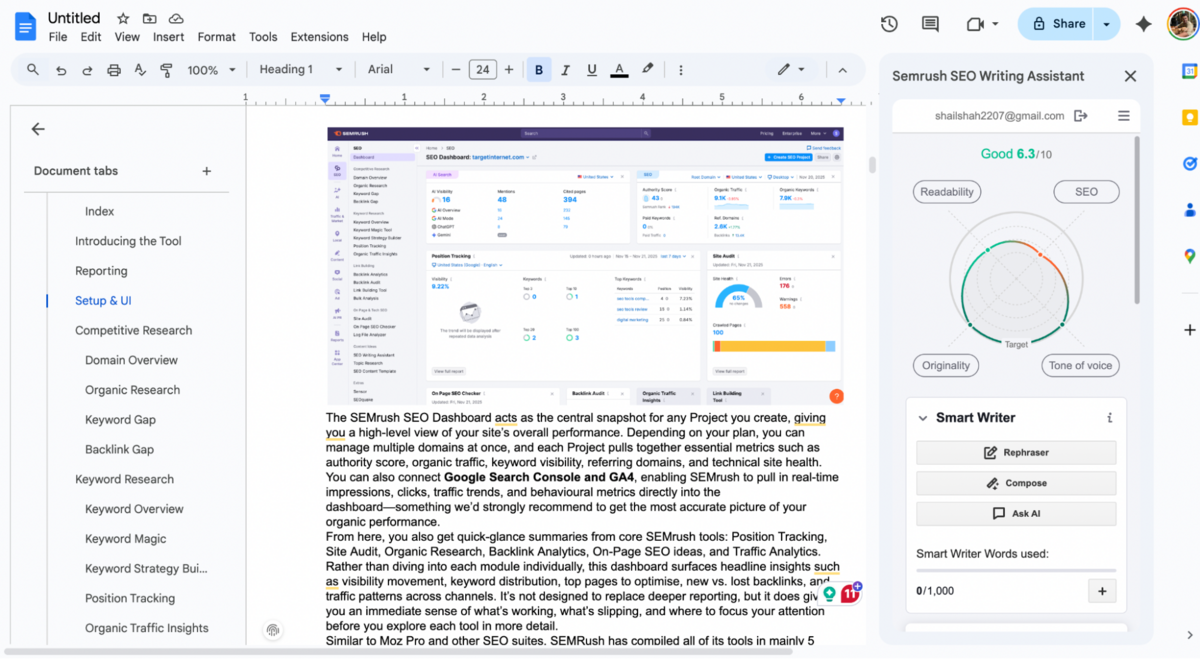The image size is (1200, 659).
Task: Print the document
Action: pos(114,70)
